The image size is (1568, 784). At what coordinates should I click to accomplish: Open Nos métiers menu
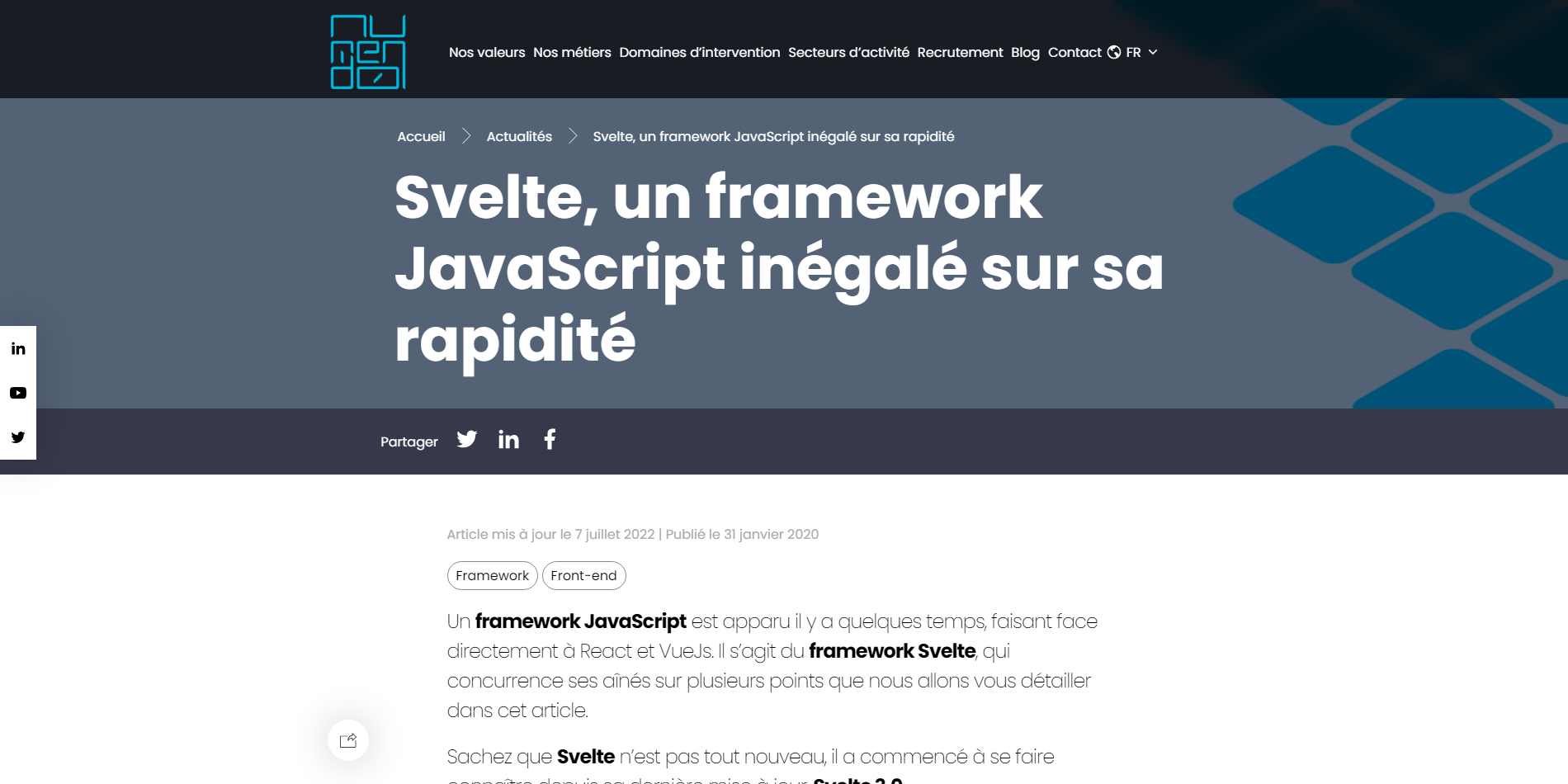coord(572,52)
